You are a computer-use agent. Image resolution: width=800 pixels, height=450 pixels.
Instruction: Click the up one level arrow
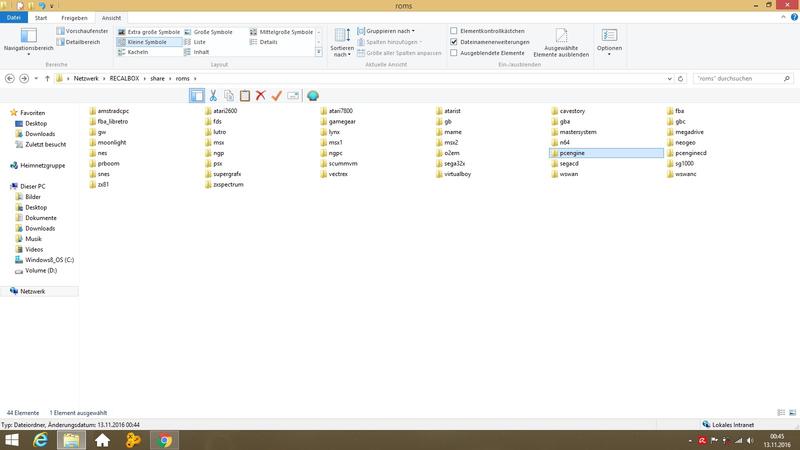click(47, 79)
